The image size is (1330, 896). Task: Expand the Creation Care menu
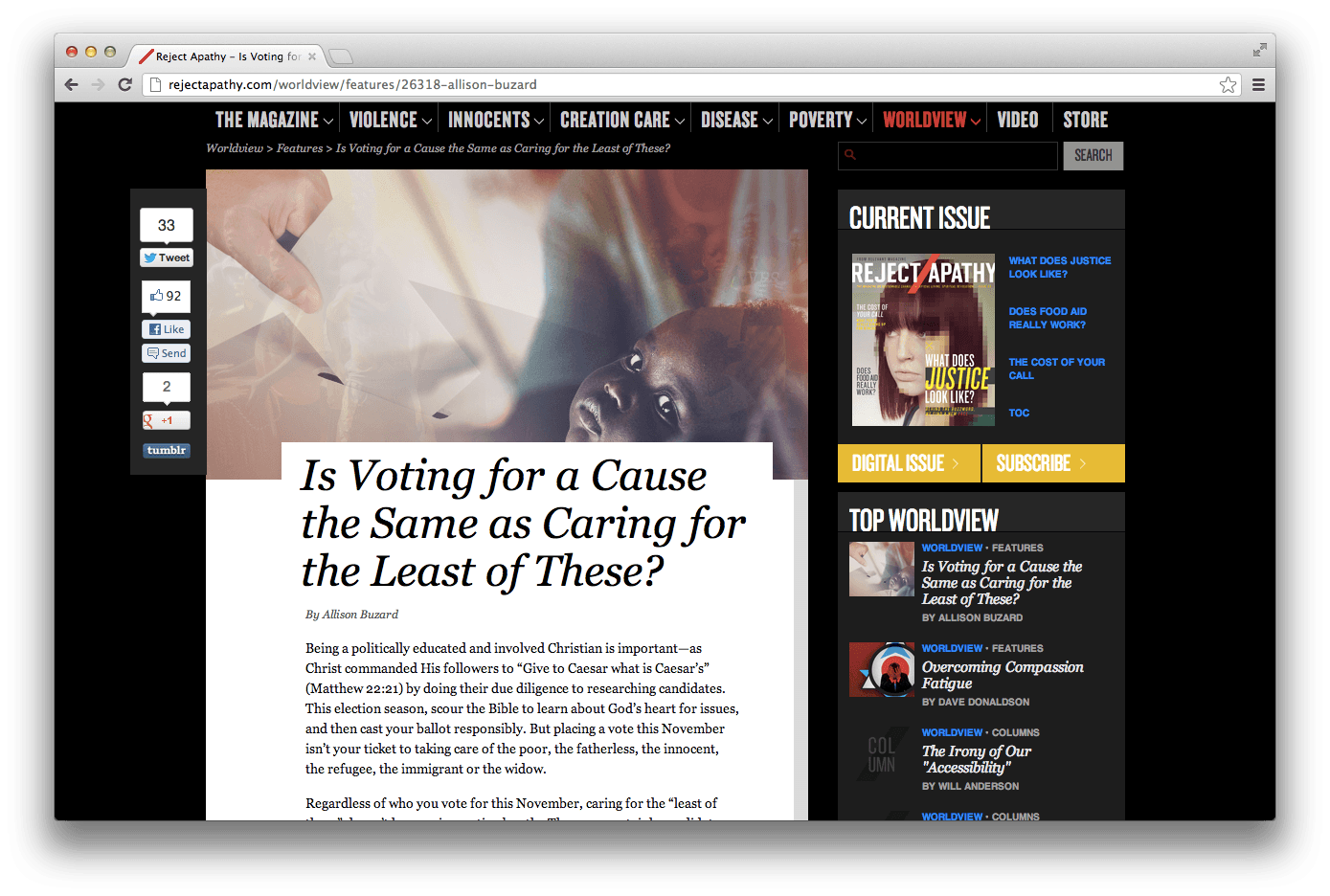(x=622, y=120)
